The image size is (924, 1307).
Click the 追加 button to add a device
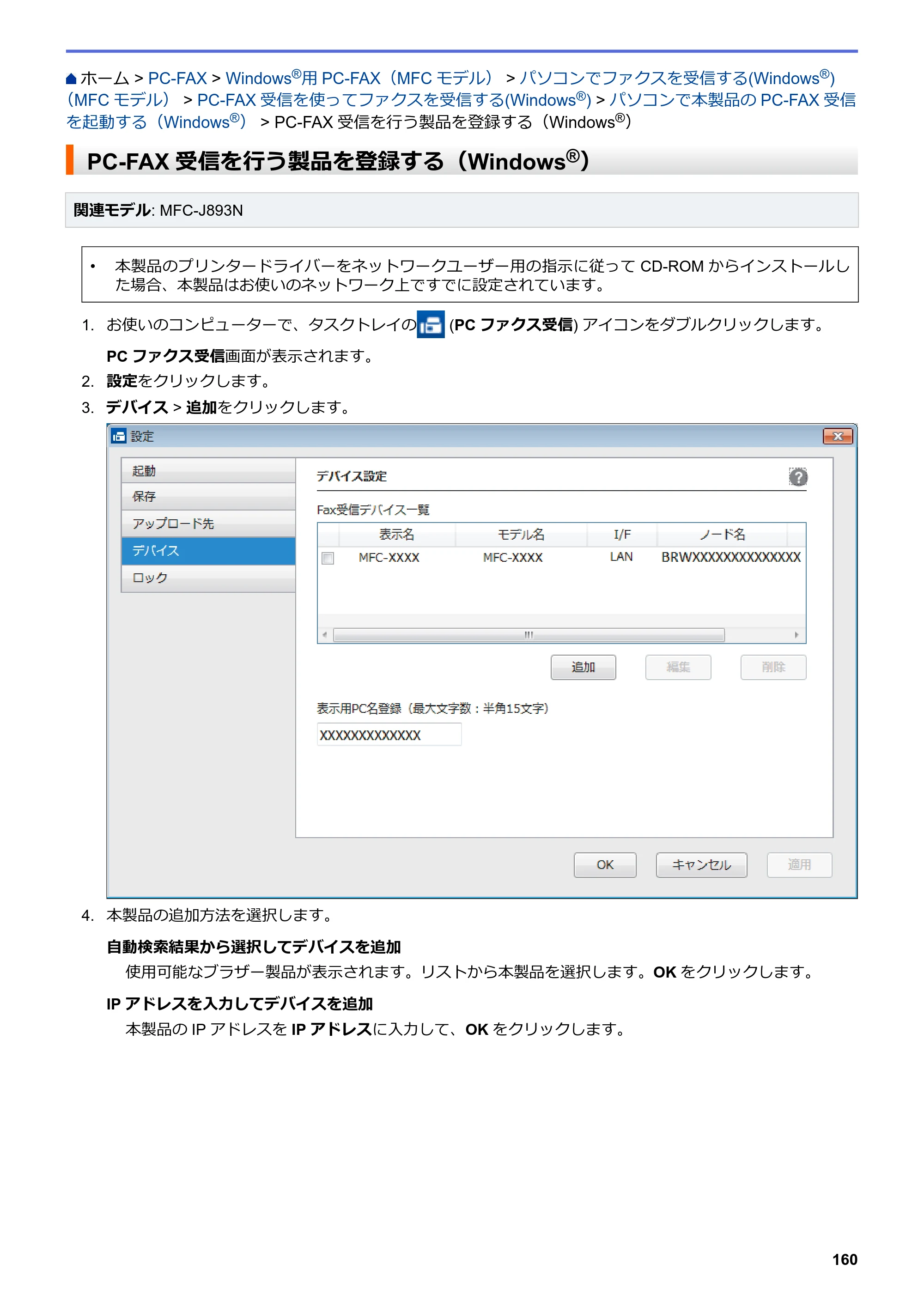[x=583, y=667]
